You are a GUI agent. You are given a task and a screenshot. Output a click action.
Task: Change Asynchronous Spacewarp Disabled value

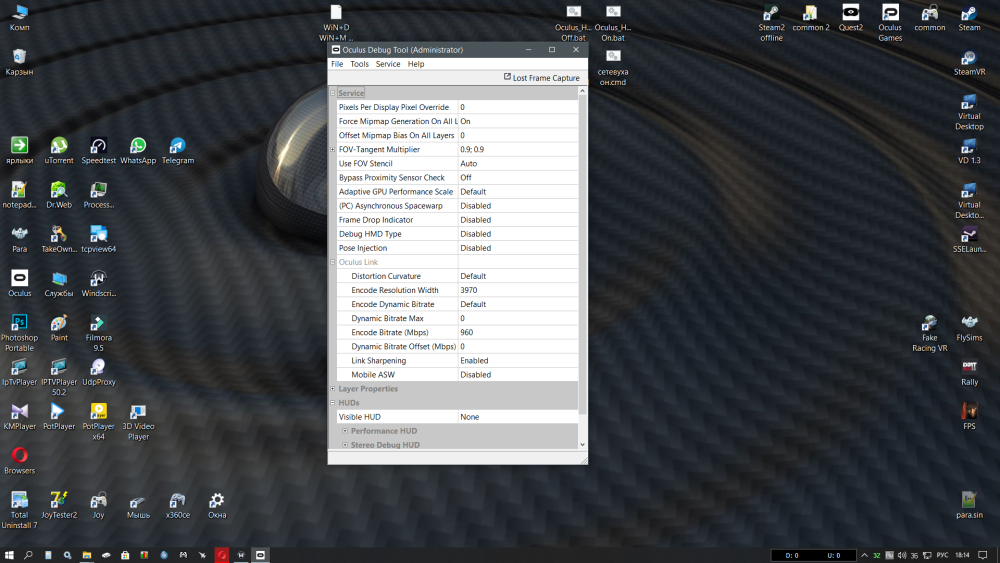click(x=518, y=205)
